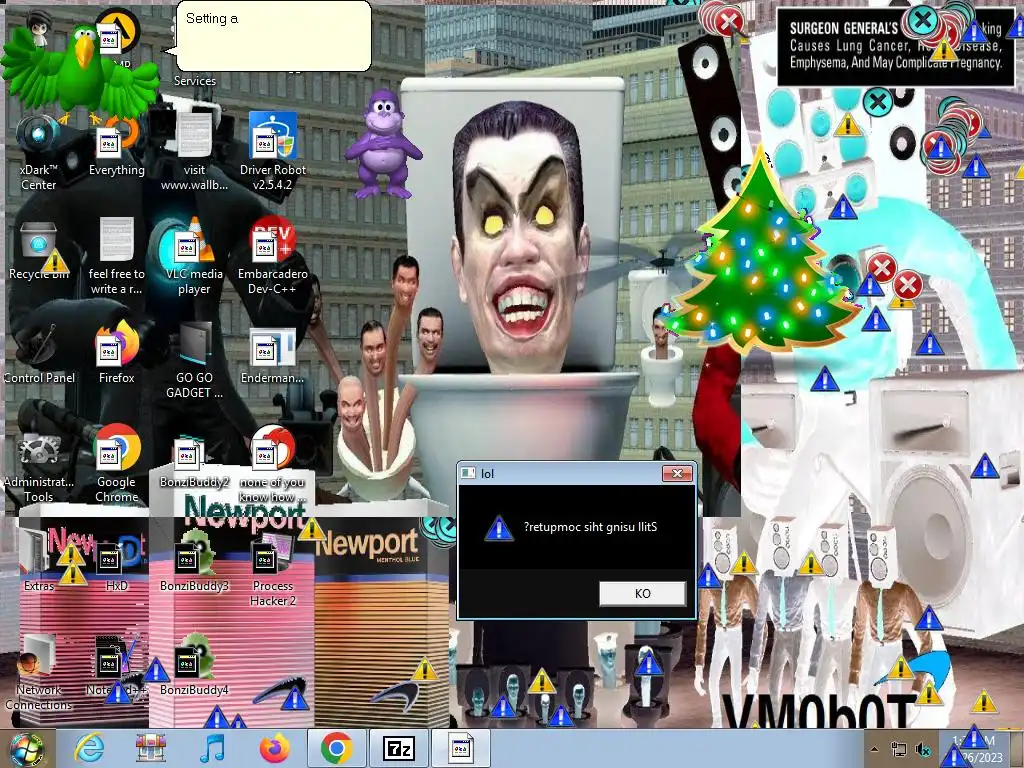The image size is (1024, 768).
Task: Launch Google Chrome from desktop icon
Action: point(116,465)
